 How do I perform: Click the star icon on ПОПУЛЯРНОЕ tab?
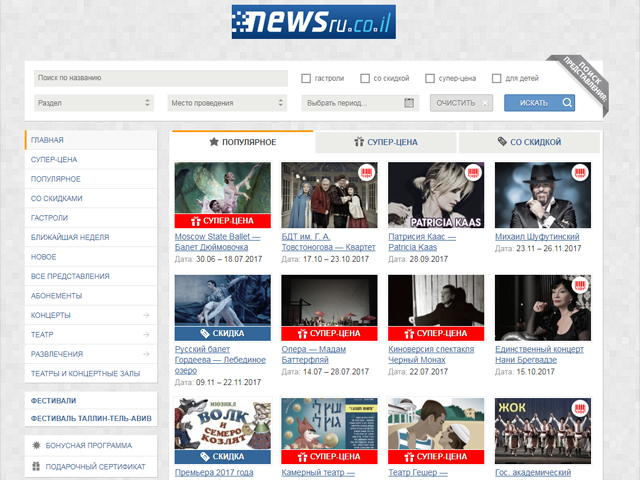214,142
